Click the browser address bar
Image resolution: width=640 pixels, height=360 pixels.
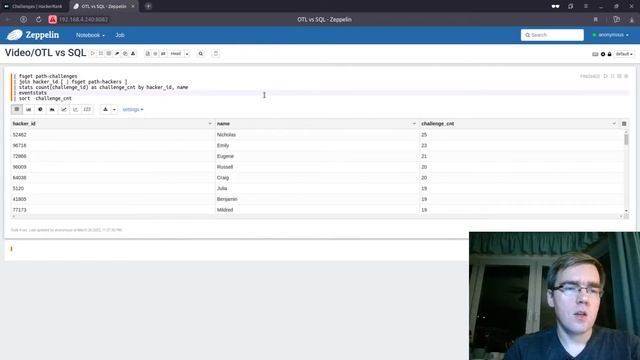click(x=83, y=19)
